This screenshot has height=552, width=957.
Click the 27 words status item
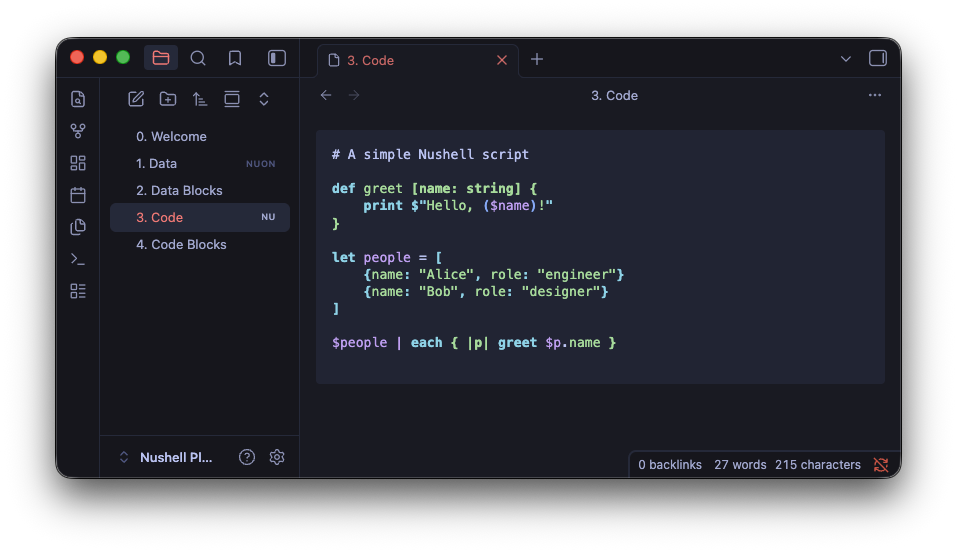click(x=740, y=465)
